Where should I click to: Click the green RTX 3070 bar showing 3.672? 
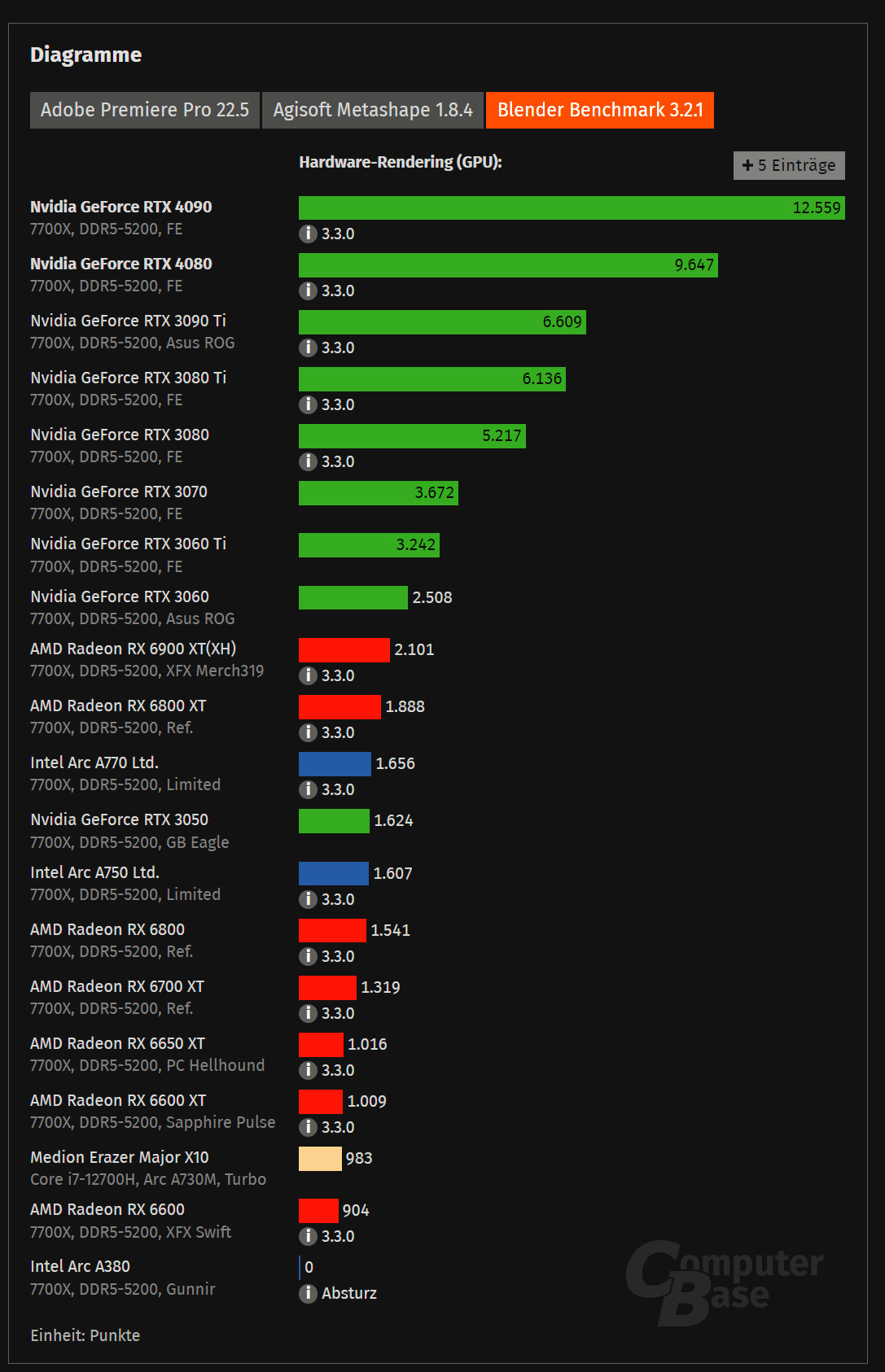click(x=379, y=492)
